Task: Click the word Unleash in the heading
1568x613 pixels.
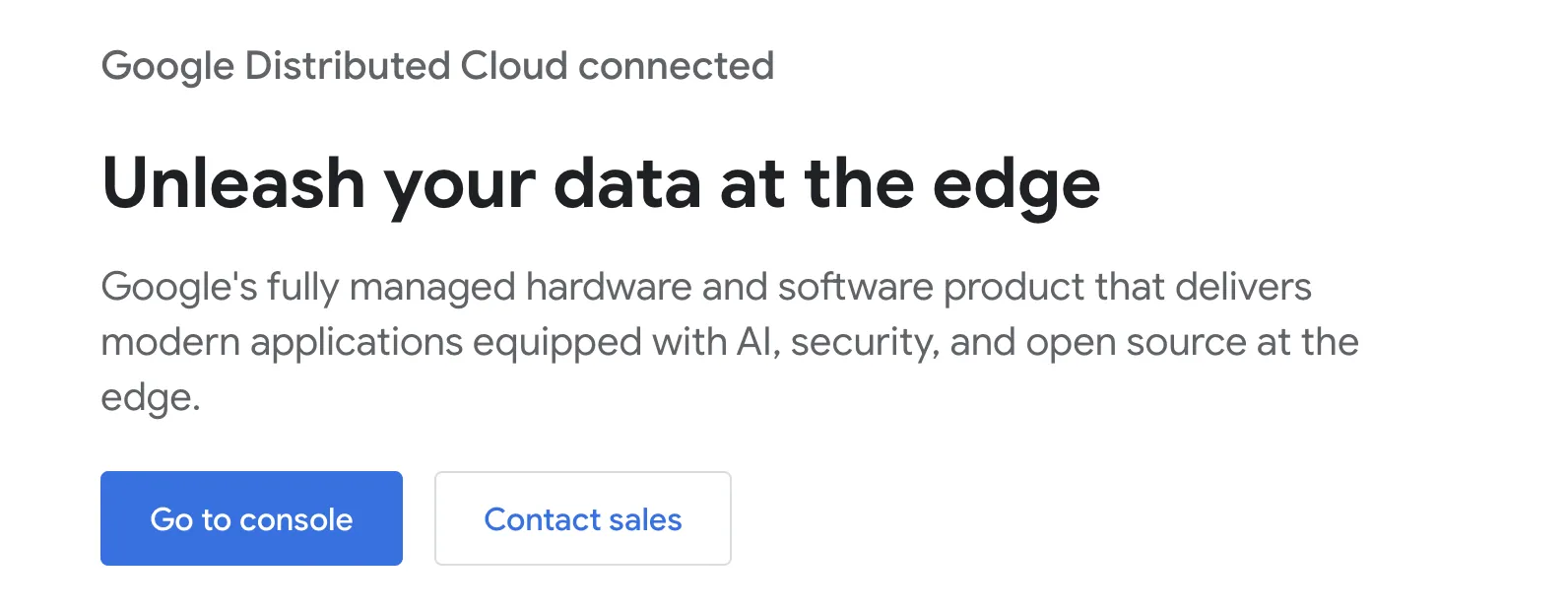Action: 233,184
